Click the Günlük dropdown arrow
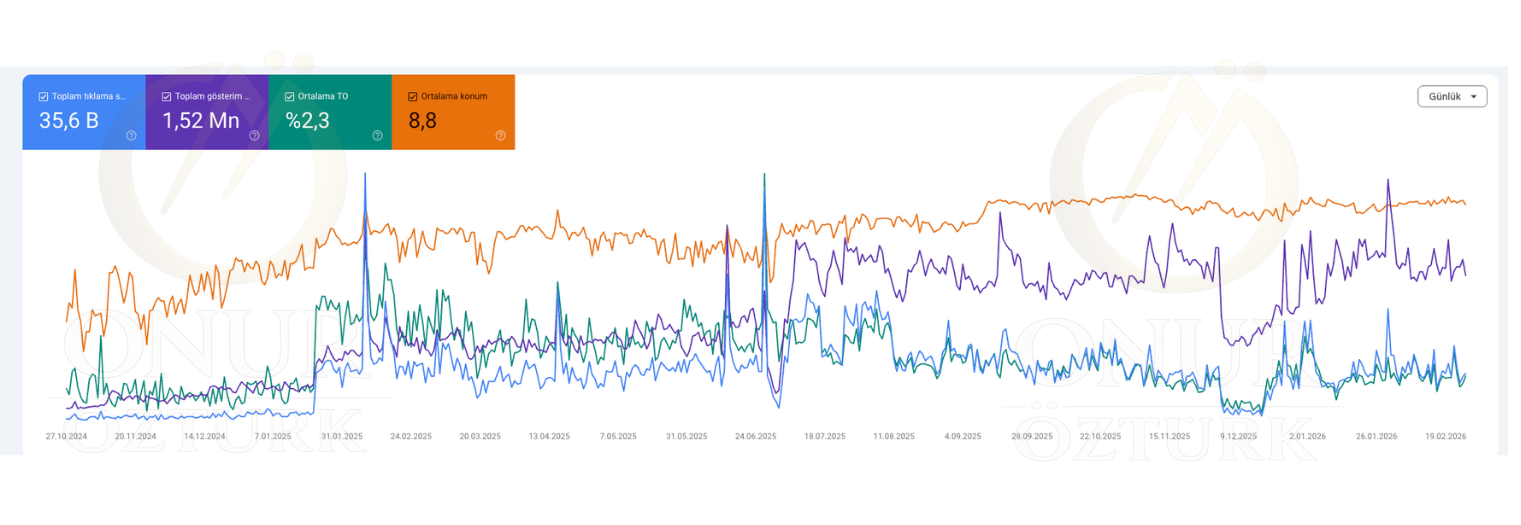The width and height of the screenshot is (1521, 525). 1473,97
